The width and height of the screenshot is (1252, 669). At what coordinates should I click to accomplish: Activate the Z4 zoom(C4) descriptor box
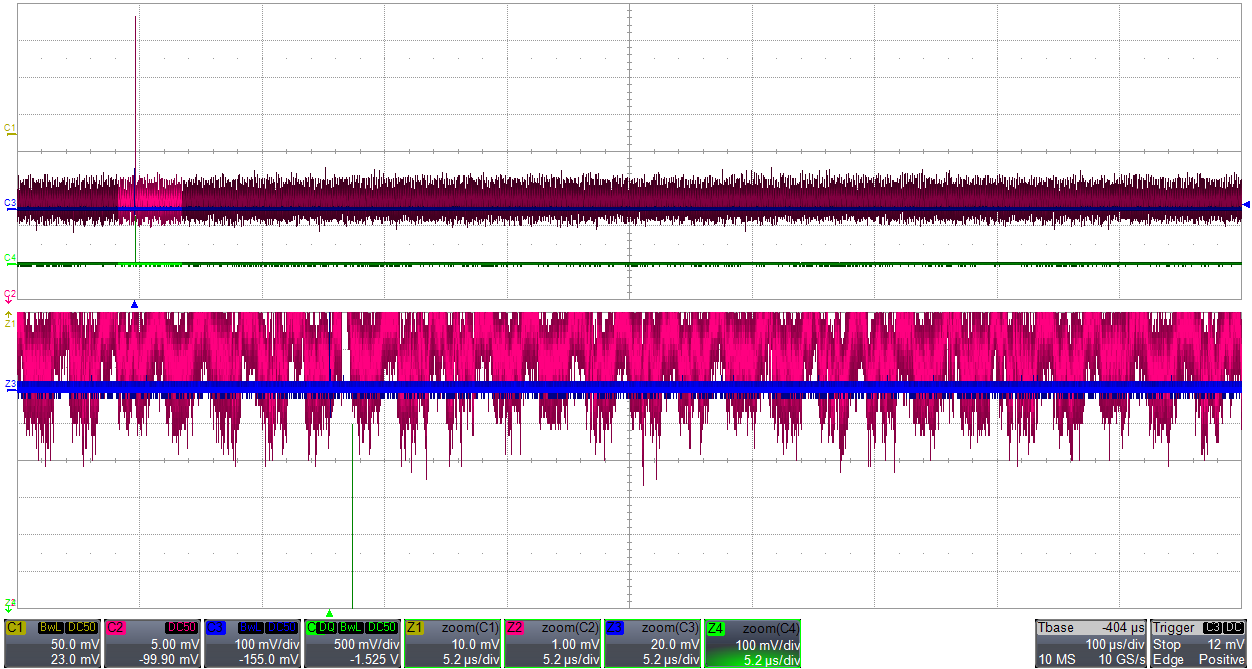point(752,643)
